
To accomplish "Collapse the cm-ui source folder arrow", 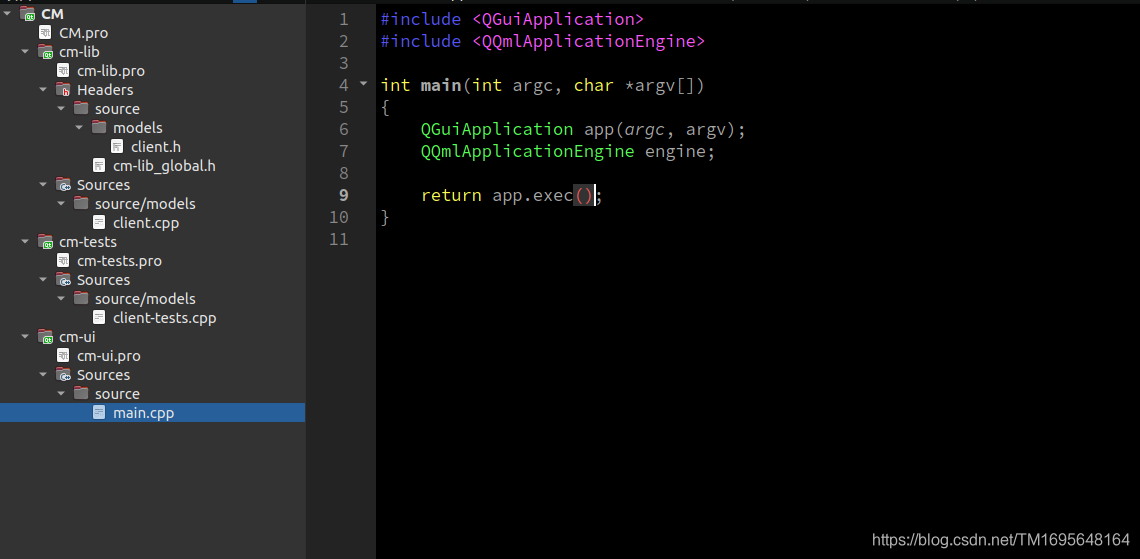I will point(62,393).
